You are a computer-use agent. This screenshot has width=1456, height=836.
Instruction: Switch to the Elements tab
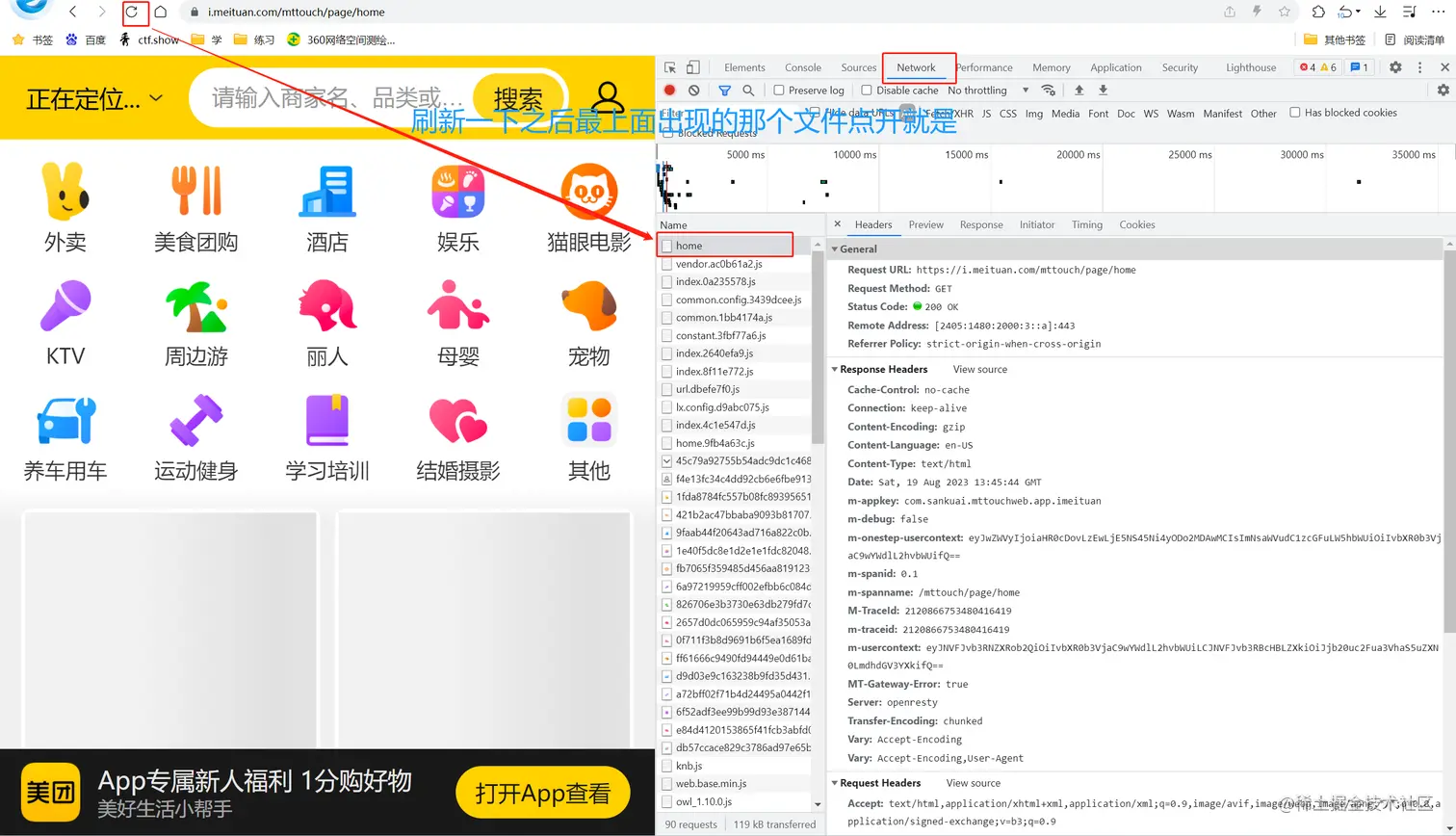coord(744,67)
